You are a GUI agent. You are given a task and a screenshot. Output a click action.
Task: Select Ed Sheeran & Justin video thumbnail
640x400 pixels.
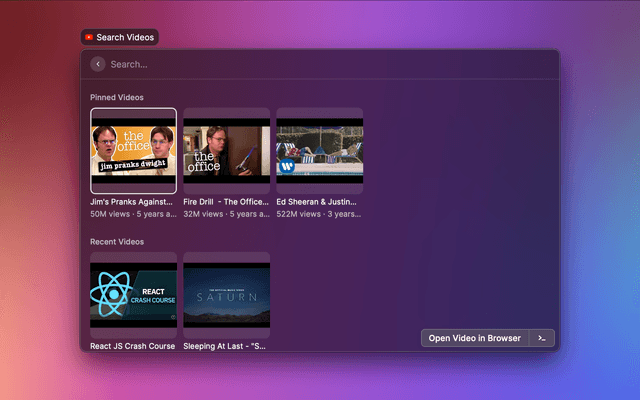pyautogui.click(x=320, y=151)
